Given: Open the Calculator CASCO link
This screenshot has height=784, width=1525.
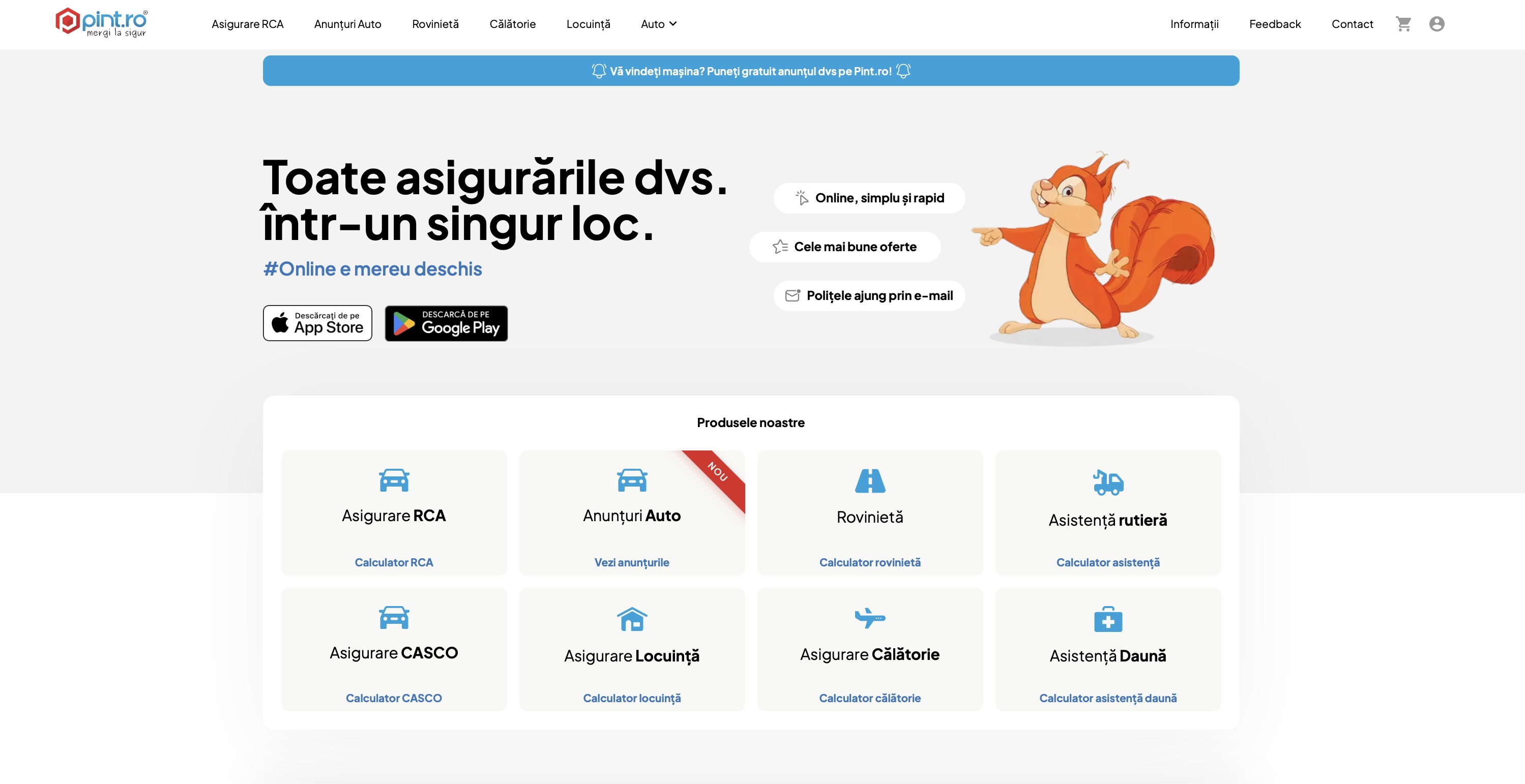Looking at the screenshot, I should (x=394, y=698).
